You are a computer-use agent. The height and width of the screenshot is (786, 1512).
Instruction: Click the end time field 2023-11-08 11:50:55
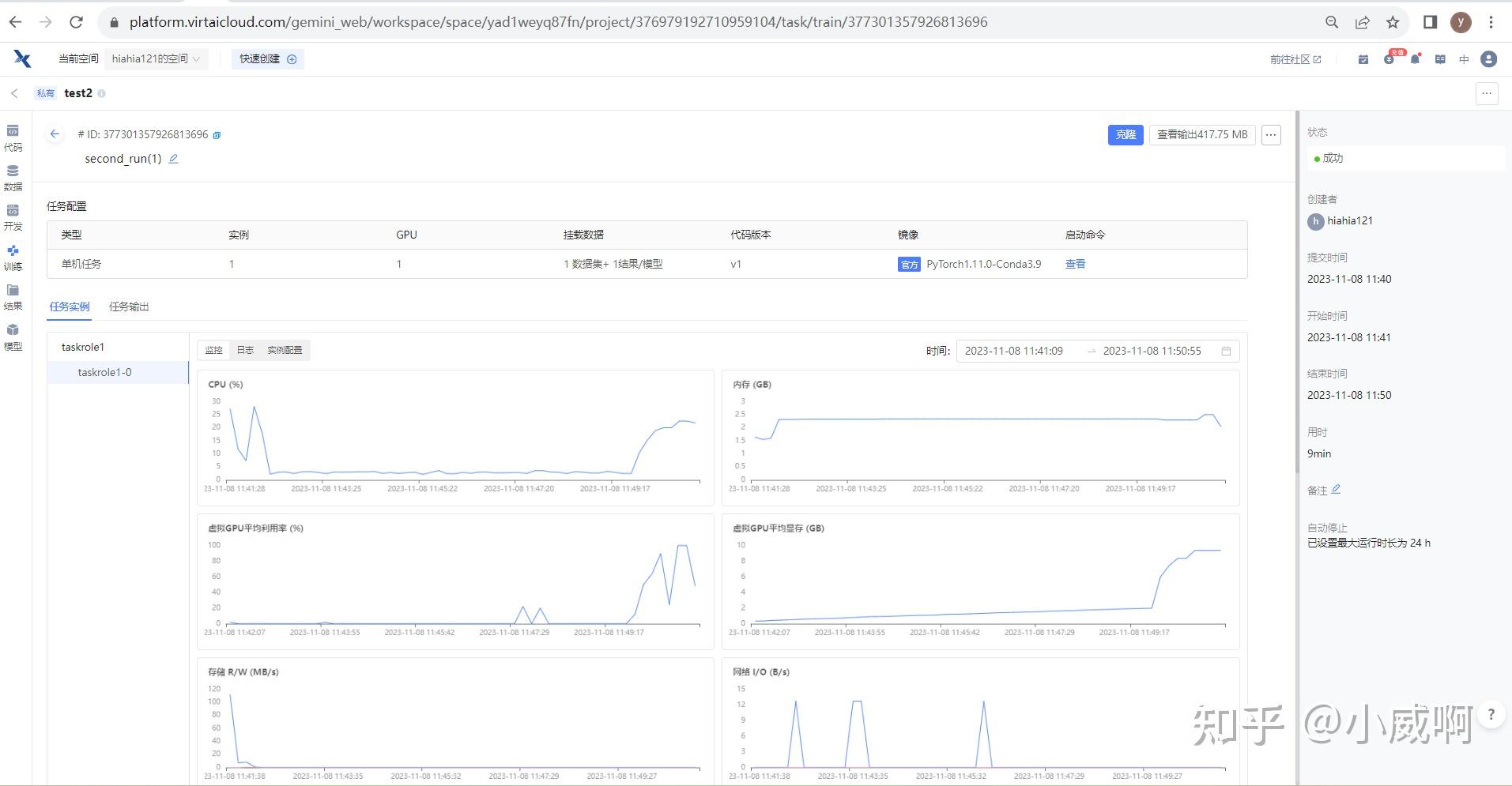(1152, 351)
